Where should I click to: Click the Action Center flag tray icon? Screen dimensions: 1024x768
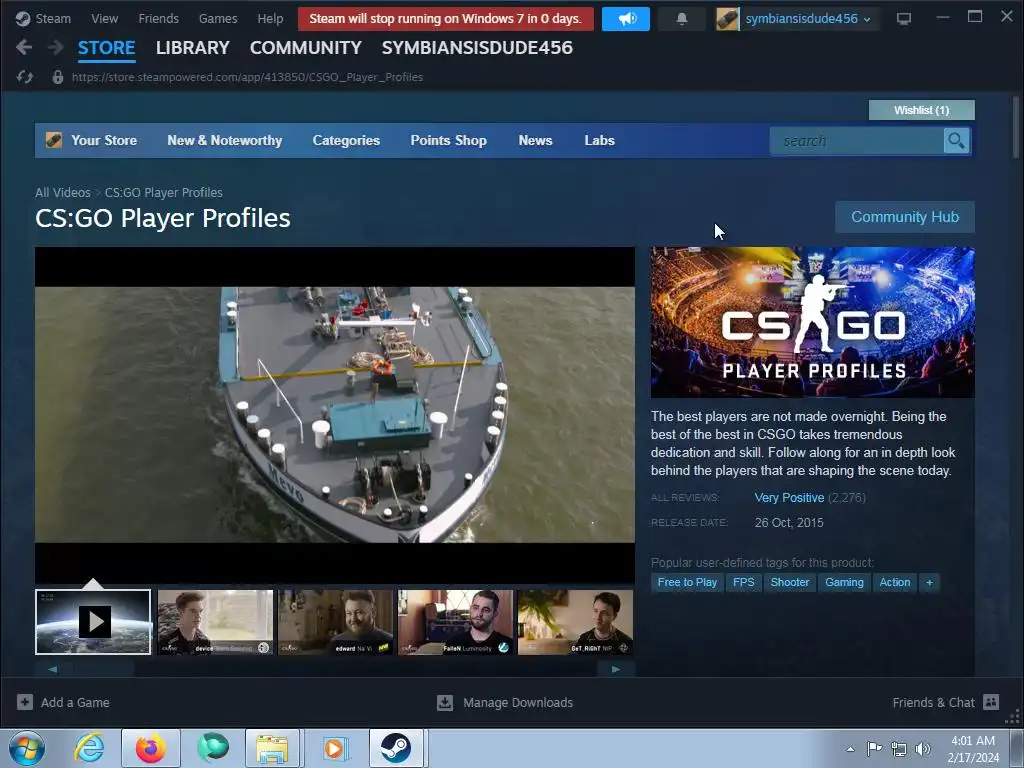(x=874, y=748)
